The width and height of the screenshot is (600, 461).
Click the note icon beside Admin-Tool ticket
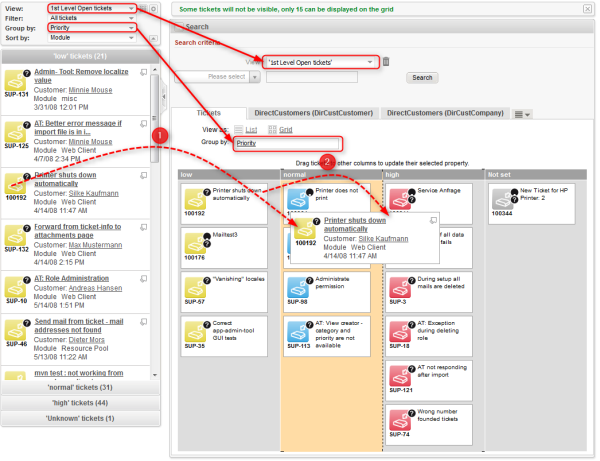[x=143, y=72]
